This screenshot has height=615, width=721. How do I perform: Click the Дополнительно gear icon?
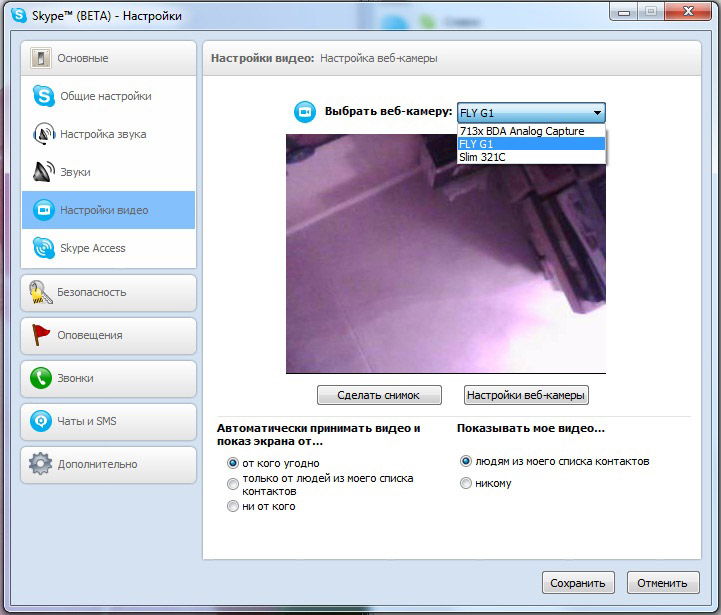pyautogui.click(x=40, y=464)
